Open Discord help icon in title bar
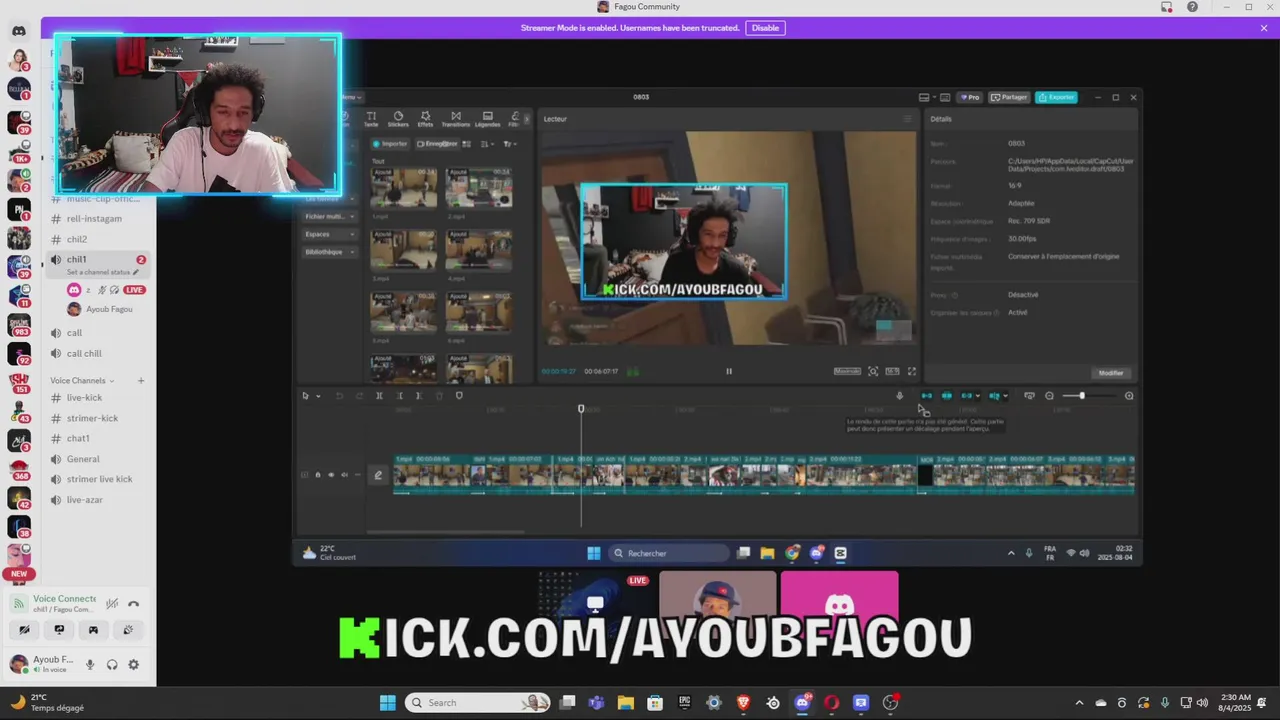Viewport: 1280px width, 720px height. pyautogui.click(x=1192, y=7)
